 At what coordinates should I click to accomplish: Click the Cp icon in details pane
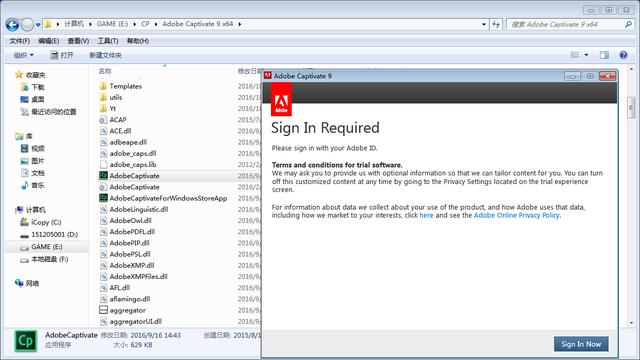(26, 341)
